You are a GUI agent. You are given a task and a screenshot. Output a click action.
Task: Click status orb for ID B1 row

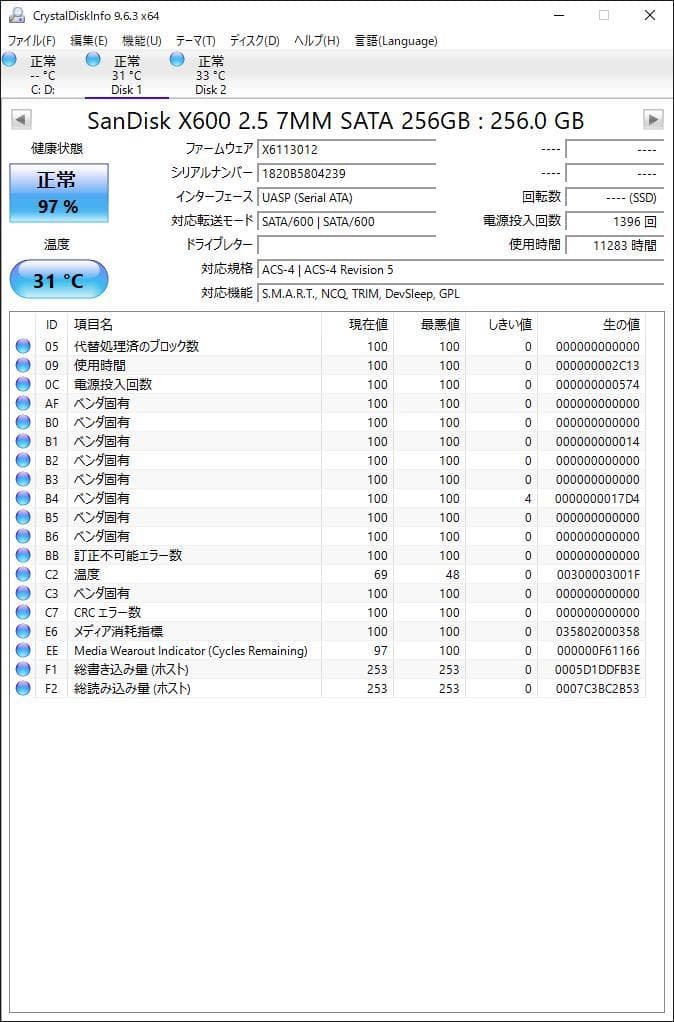coord(23,441)
